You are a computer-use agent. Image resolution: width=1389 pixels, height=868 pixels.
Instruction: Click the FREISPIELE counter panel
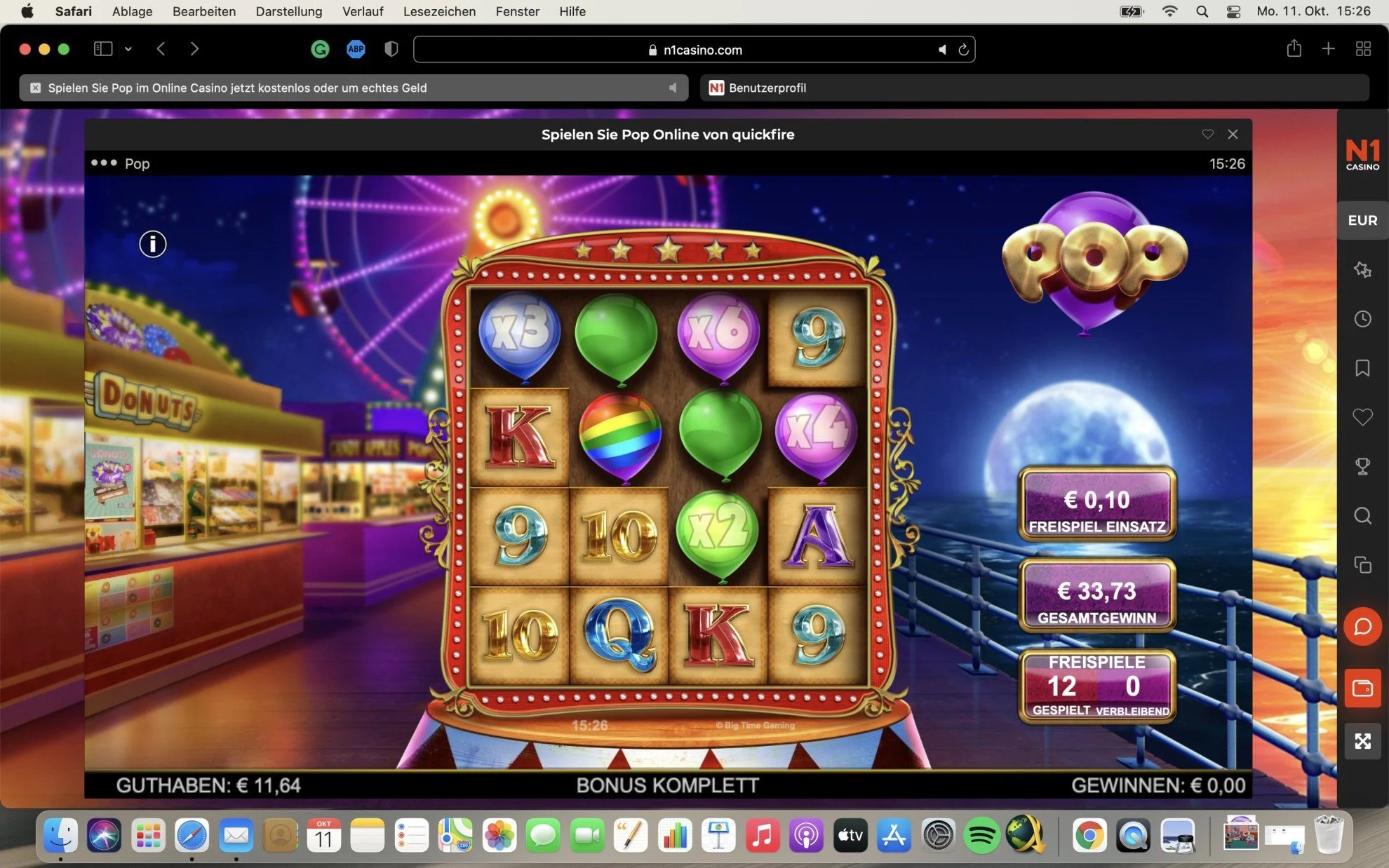(1096, 686)
